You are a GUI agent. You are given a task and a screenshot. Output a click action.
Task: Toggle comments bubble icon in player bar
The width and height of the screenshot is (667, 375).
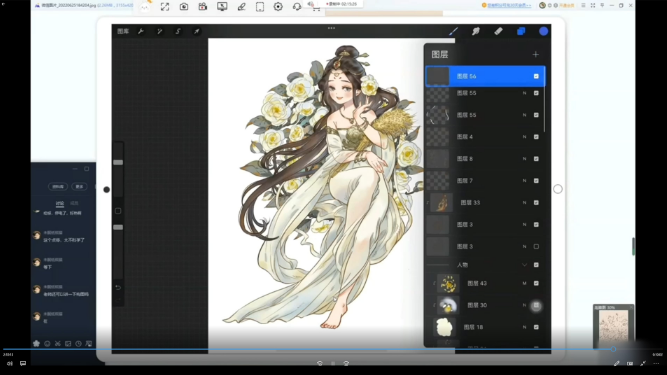pyautogui.click(x=23, y=364)
